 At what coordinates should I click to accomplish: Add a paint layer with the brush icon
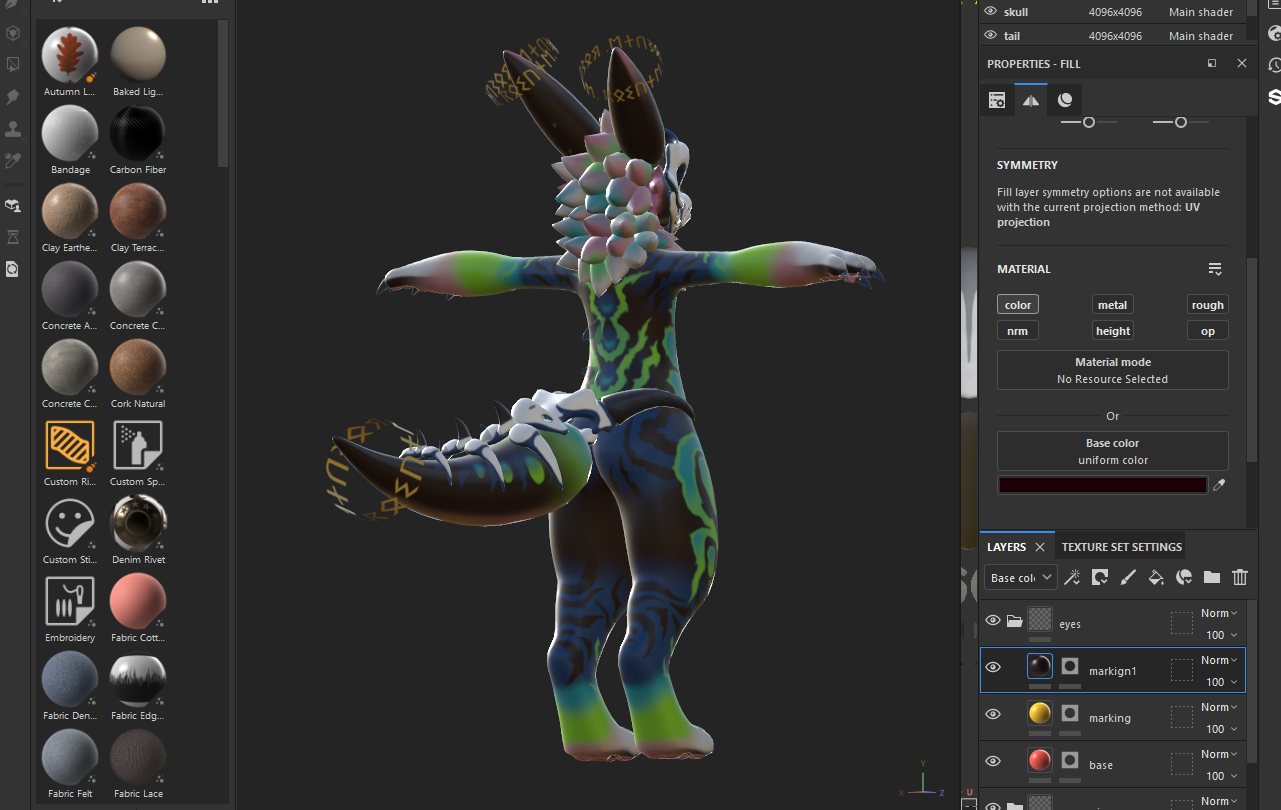pos(1128,577)
